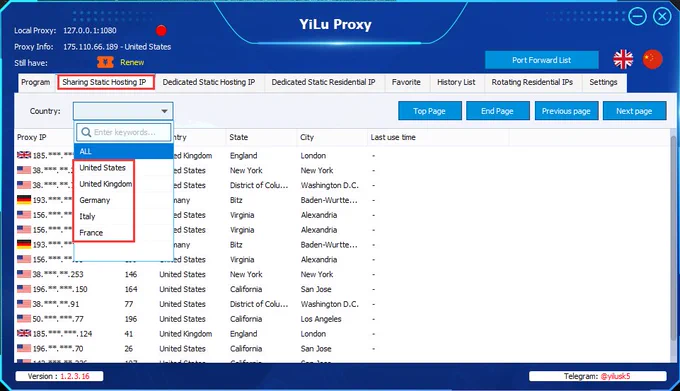
Task: Click the Proxy IP column header
Action: coord(32,137)
